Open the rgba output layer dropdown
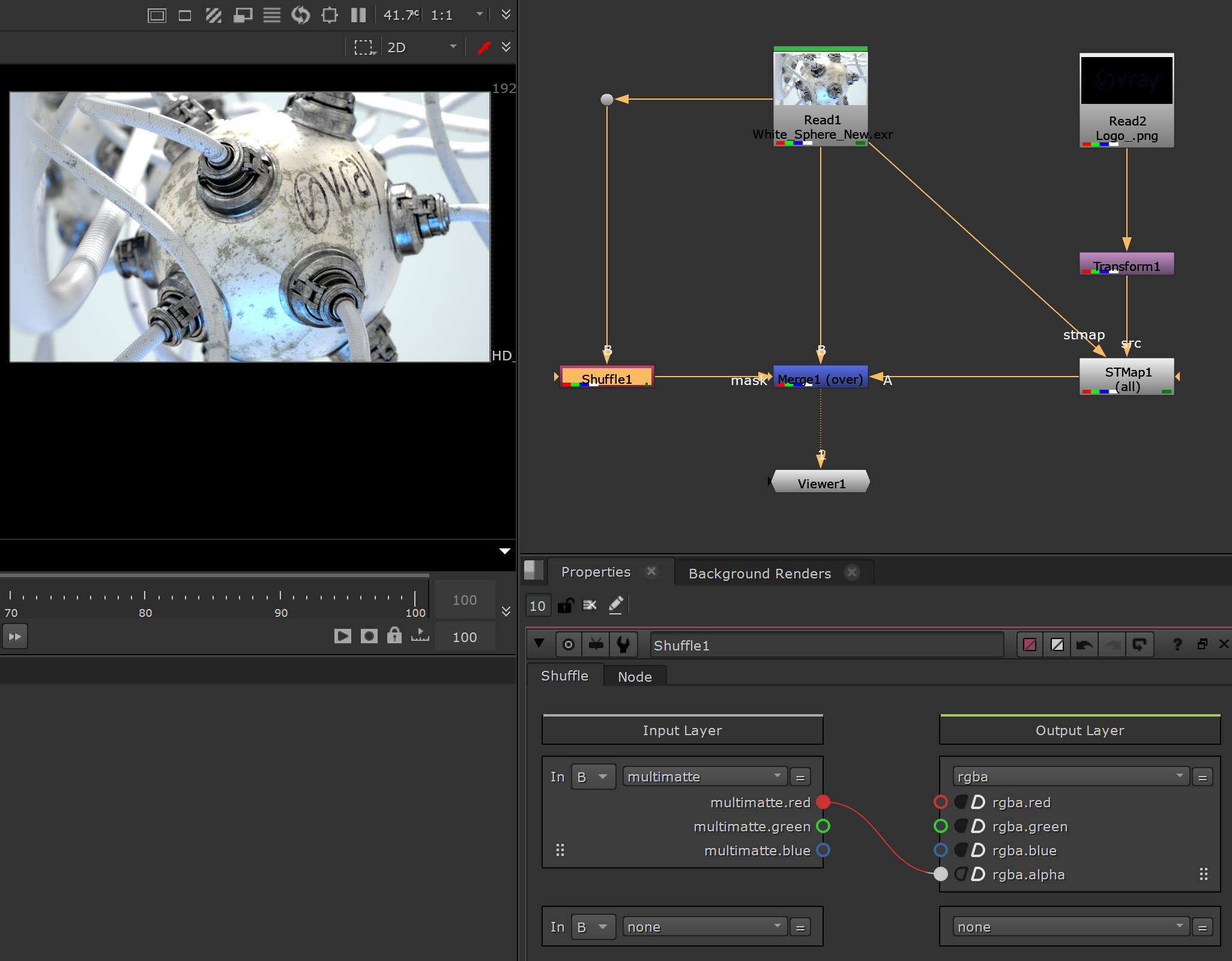Screen dimensions: 1232x961 tap(1070, 777)
